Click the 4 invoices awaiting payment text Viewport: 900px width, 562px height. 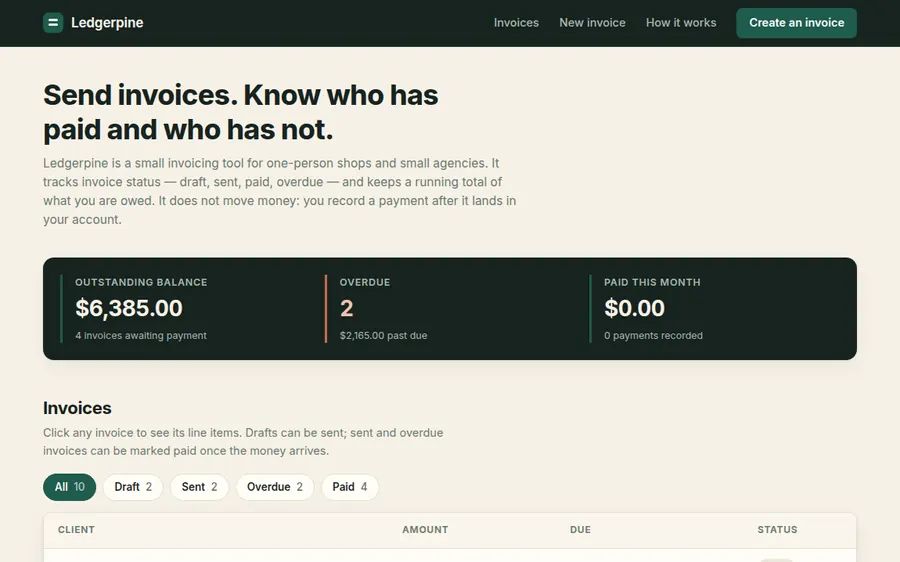pyautogui.click(x=141, y=335)
